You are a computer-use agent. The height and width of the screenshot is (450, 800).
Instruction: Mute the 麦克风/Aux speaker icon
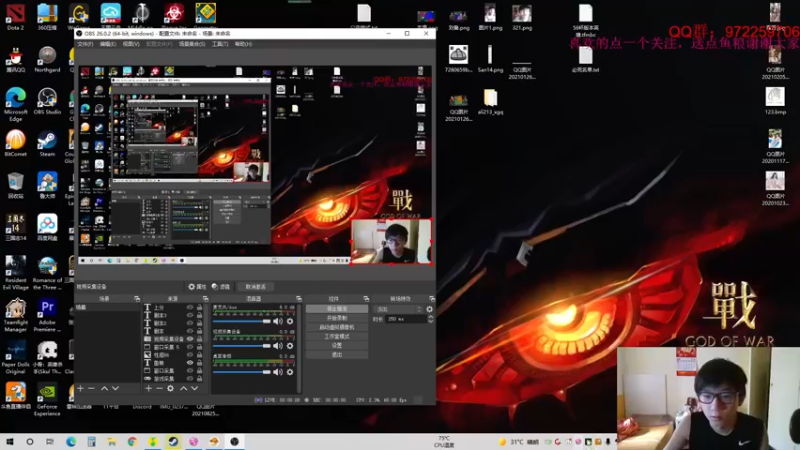(278, 321)
